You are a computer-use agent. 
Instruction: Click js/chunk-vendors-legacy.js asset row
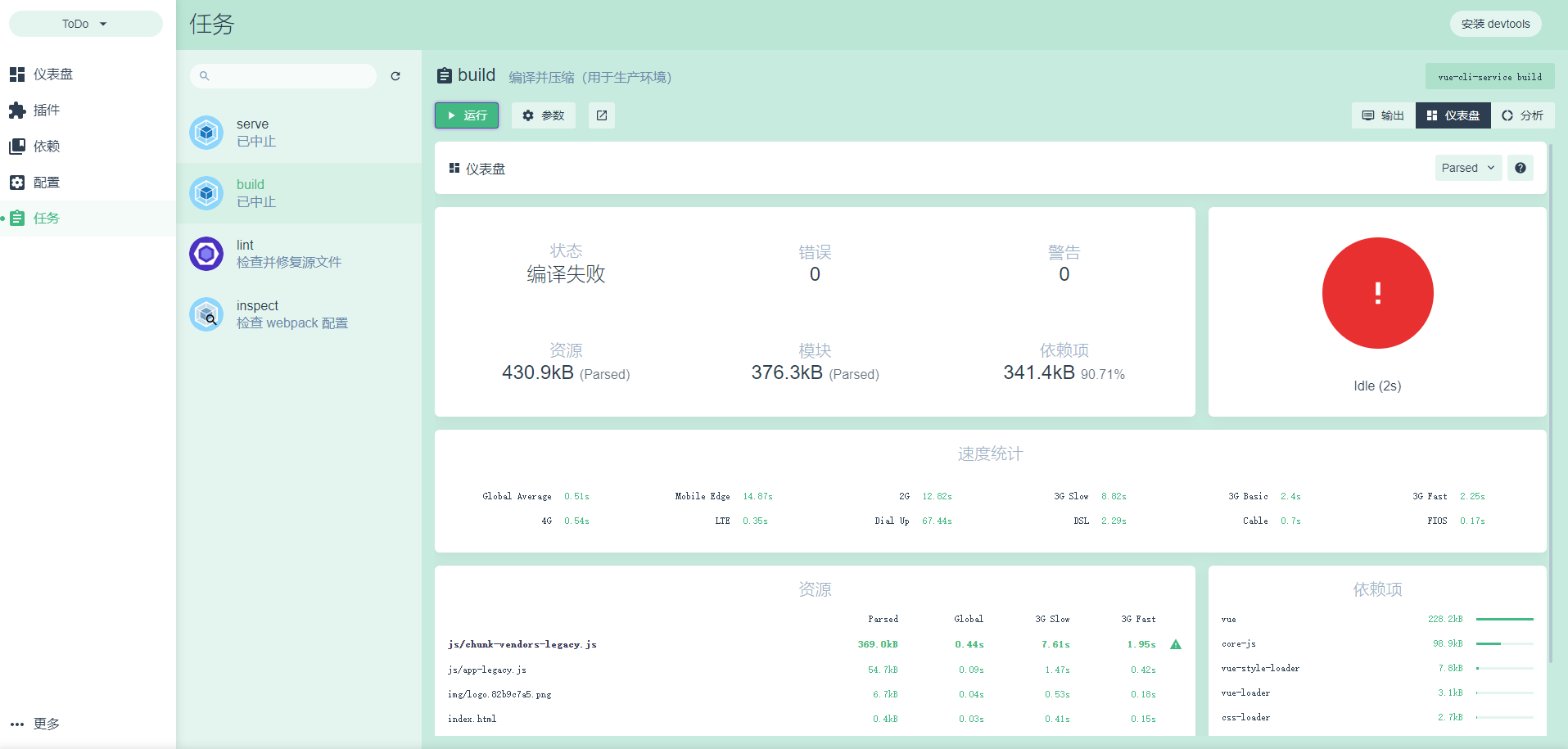(815, 644)
